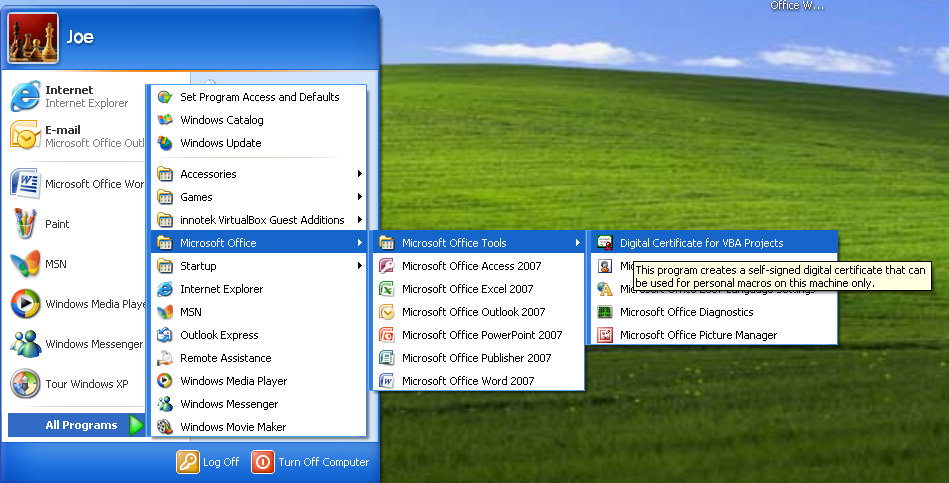Click the Turn Off Computer red power icon
This screenshot has height=483, width=949.
click(263, 462)
